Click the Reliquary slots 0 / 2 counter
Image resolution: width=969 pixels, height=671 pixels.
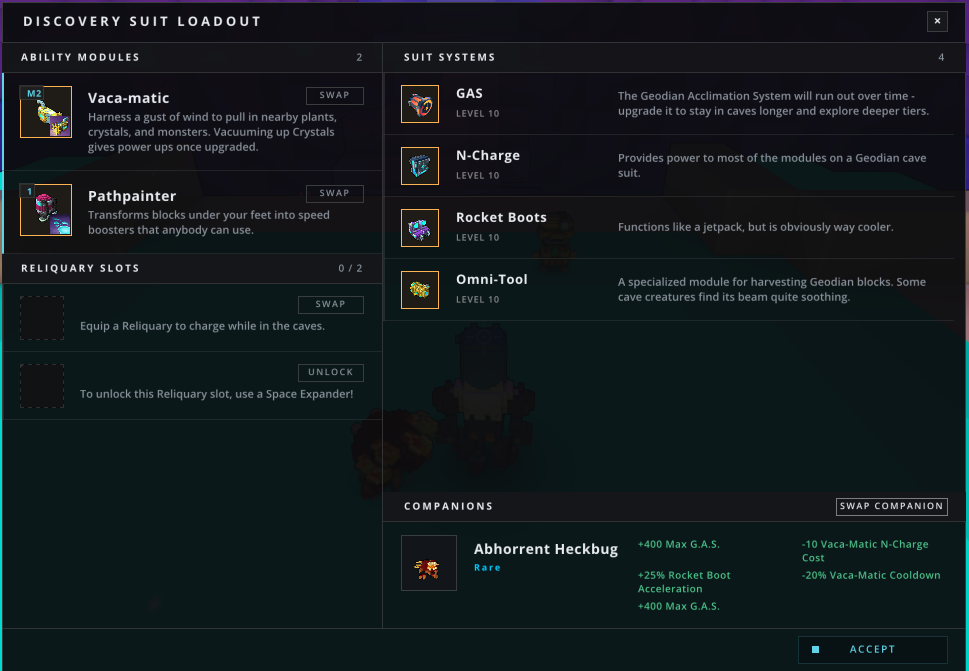[x=350, y=268]
